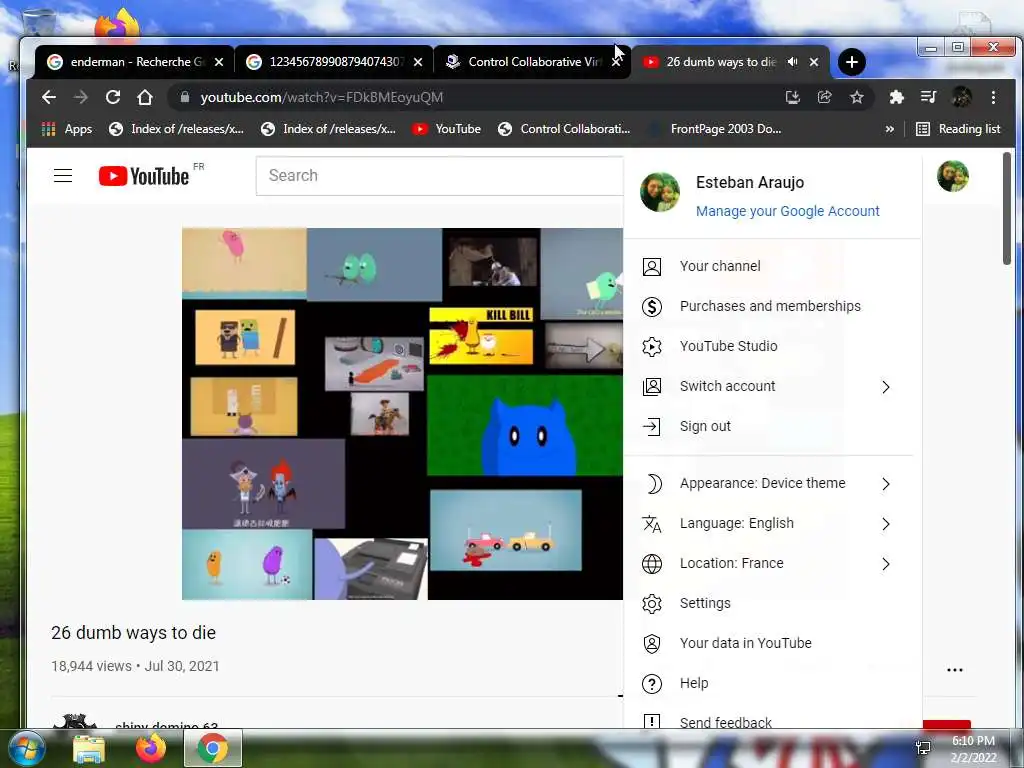The image size is (1024, 768).
Task: Open the first Index of /releases bookmark
Action: coord(176,129)
